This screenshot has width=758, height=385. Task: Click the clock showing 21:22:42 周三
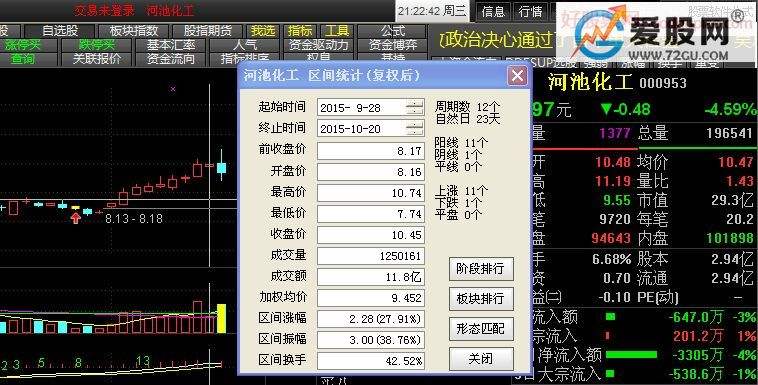433,10
